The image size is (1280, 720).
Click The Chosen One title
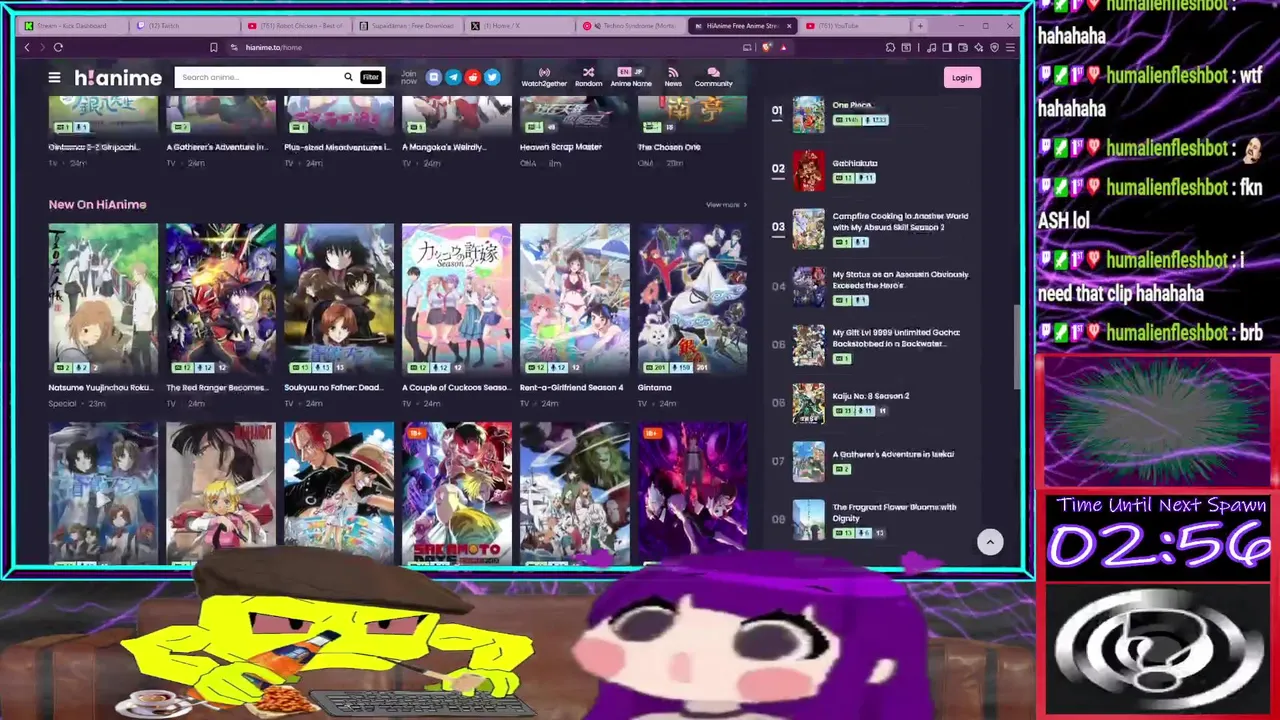click(x=669, y=147)
